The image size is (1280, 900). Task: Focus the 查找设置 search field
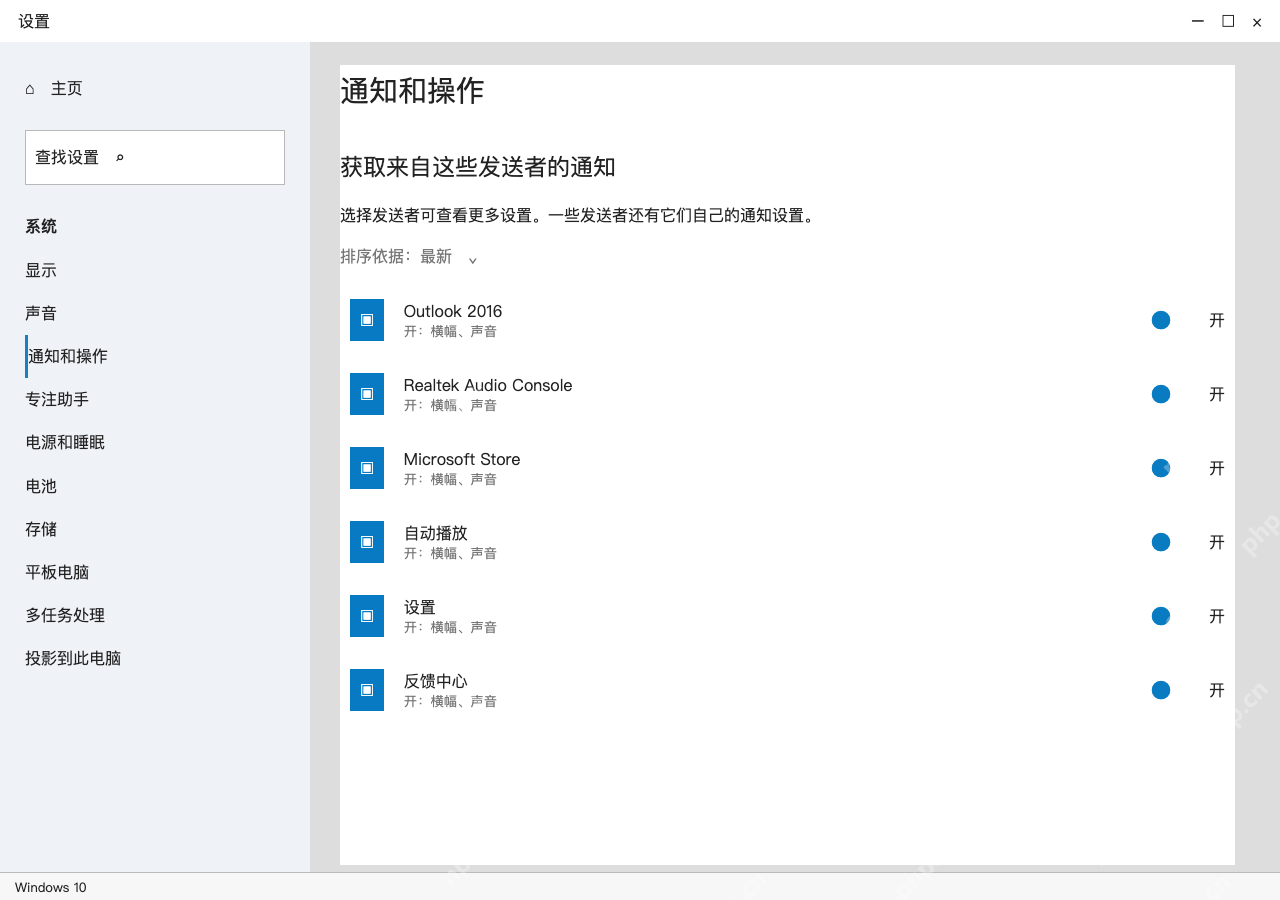pos(155,157)
